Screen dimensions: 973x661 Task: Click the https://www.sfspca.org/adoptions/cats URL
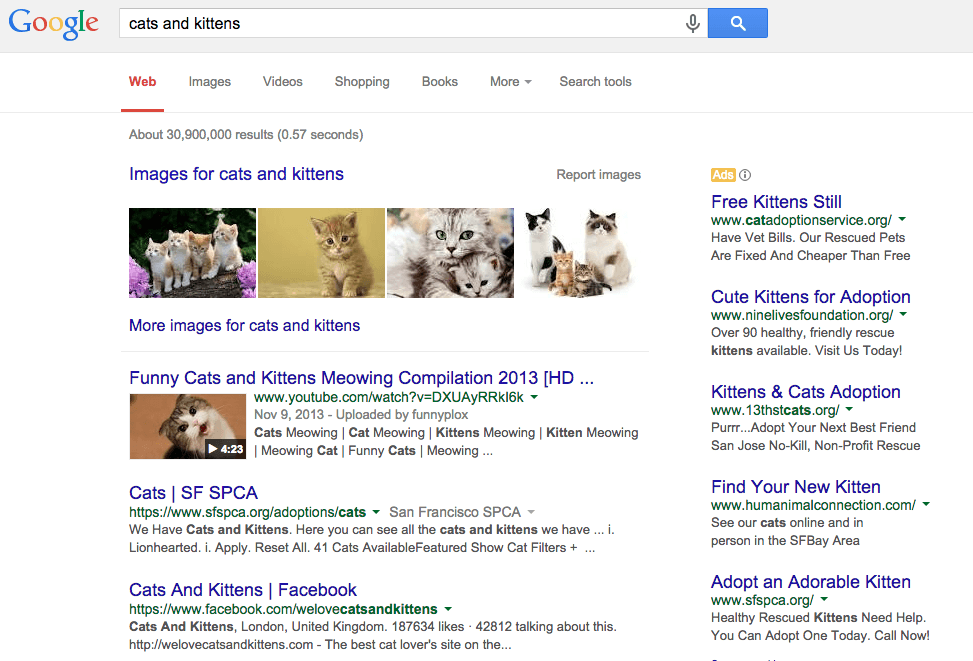(x=248, y=512)
